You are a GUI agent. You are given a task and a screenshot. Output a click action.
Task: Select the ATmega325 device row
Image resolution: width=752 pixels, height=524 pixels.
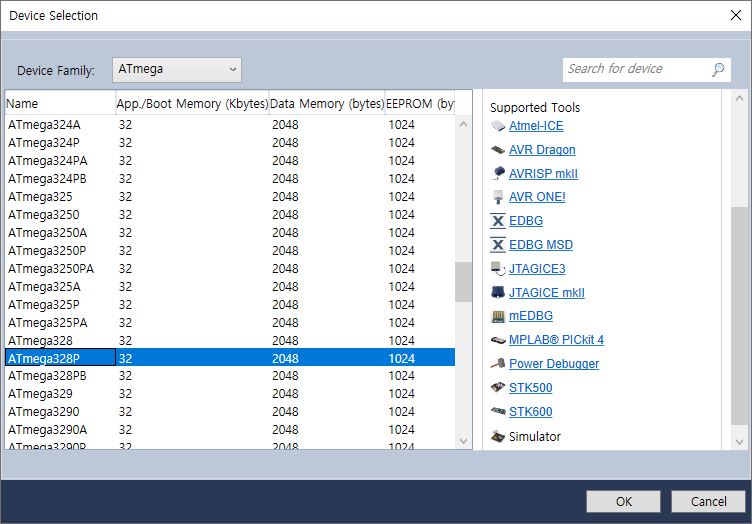point(230,197)
